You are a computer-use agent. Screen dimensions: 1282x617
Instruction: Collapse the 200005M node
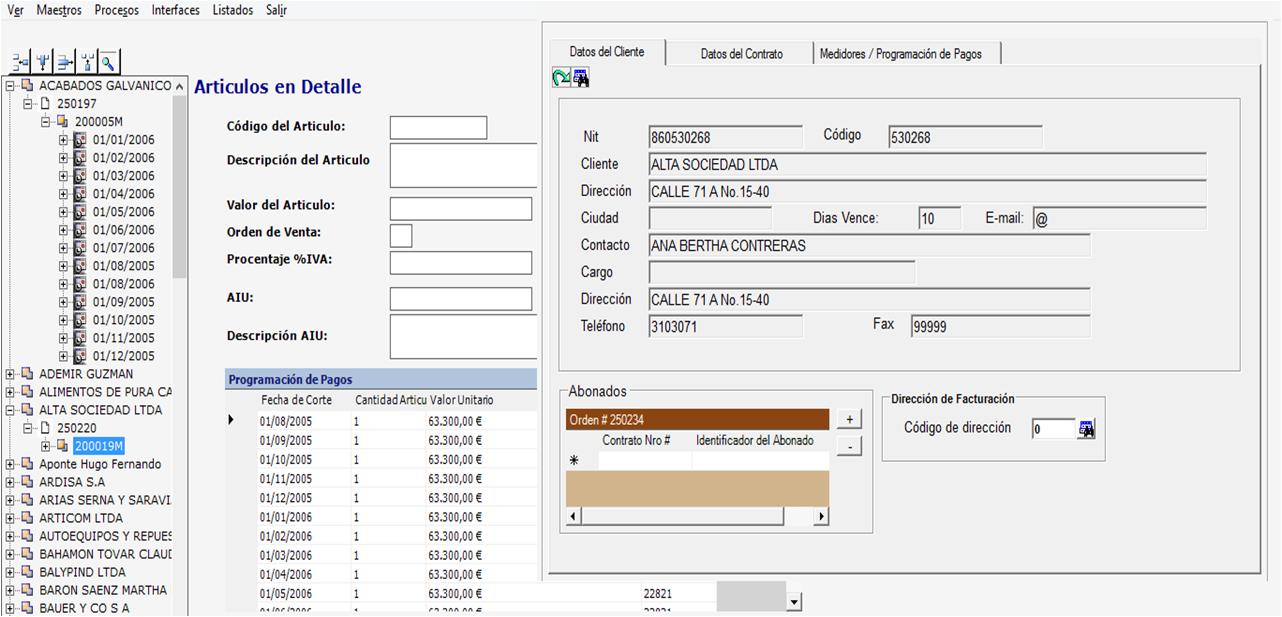[x=47, y=122]
